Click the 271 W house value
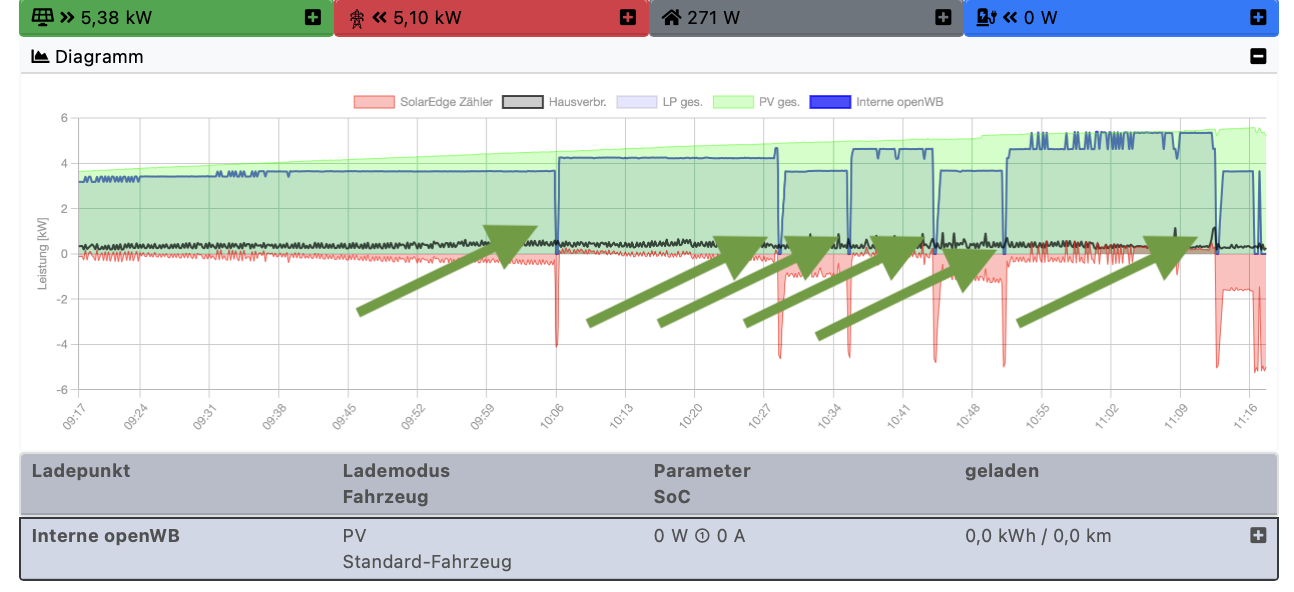 point(713,17)
